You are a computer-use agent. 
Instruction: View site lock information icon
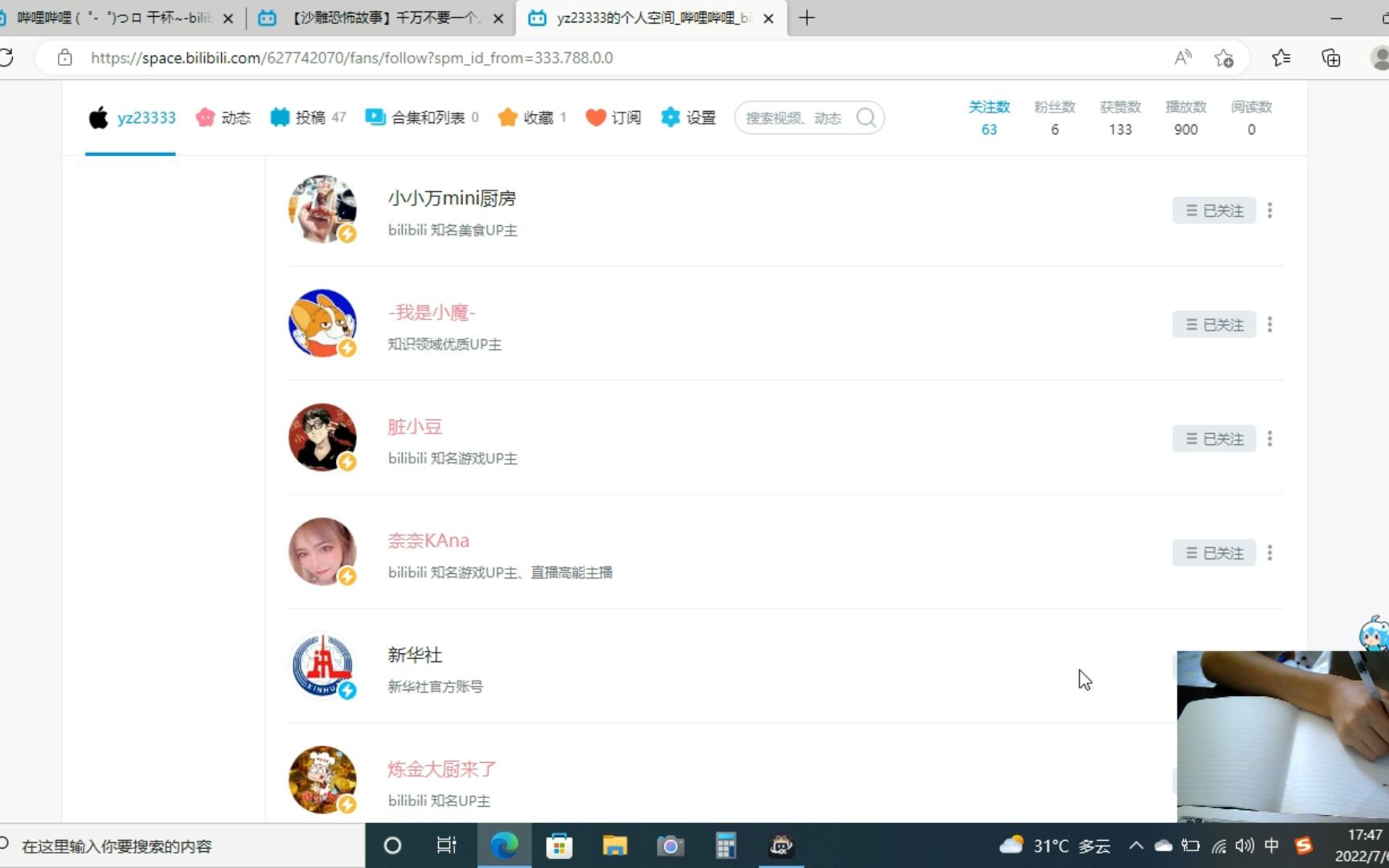tap(65, 58)
